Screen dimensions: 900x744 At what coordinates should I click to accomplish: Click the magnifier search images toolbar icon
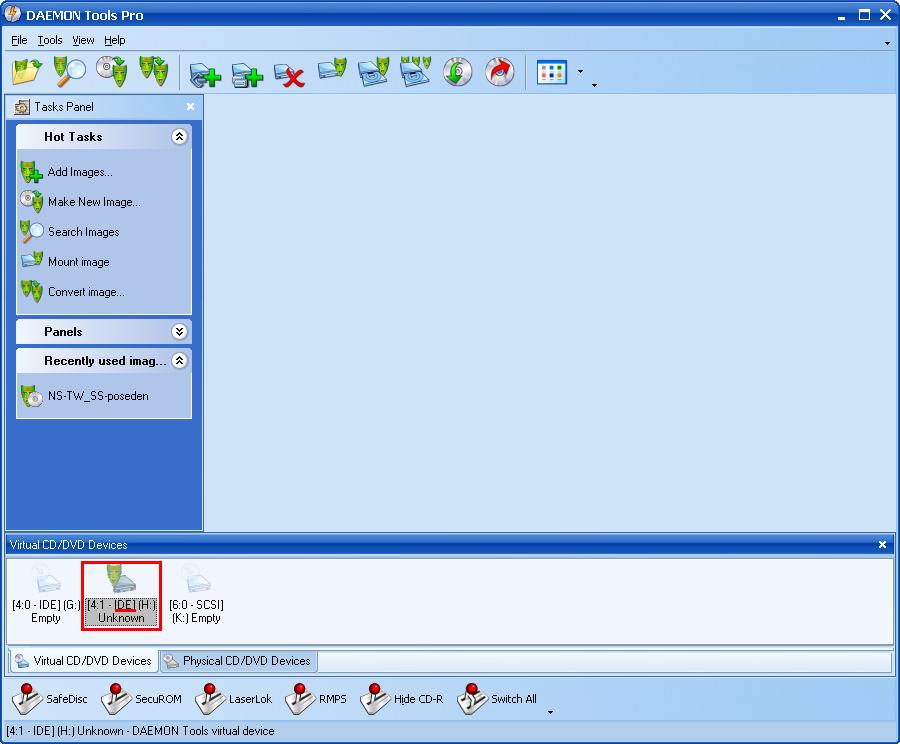pos(69,72)
